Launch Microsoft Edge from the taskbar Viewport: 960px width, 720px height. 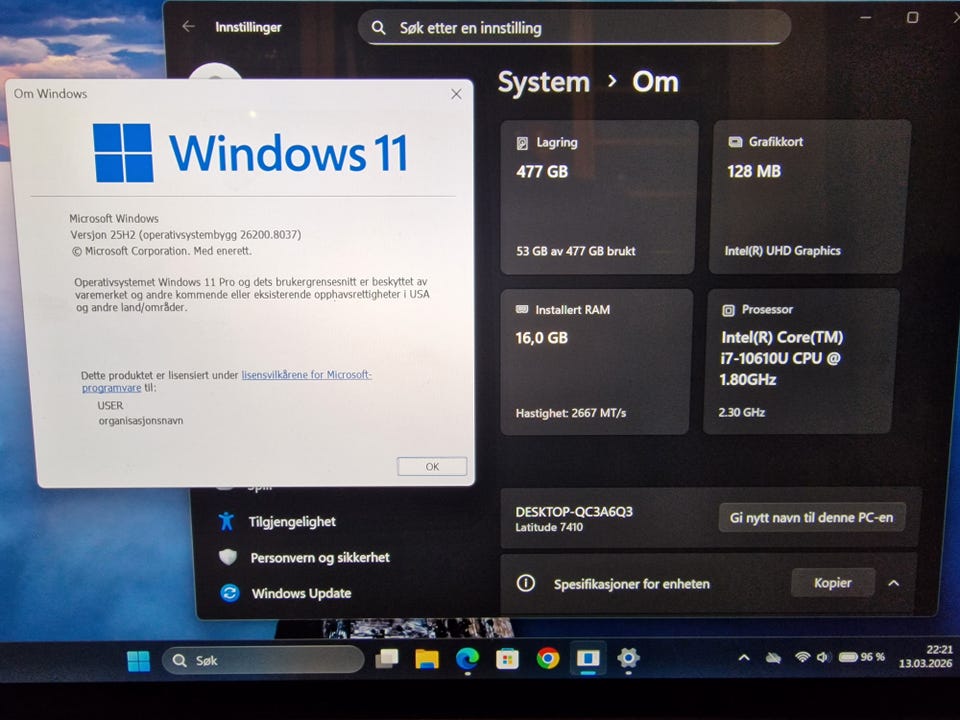coord(467,659)
